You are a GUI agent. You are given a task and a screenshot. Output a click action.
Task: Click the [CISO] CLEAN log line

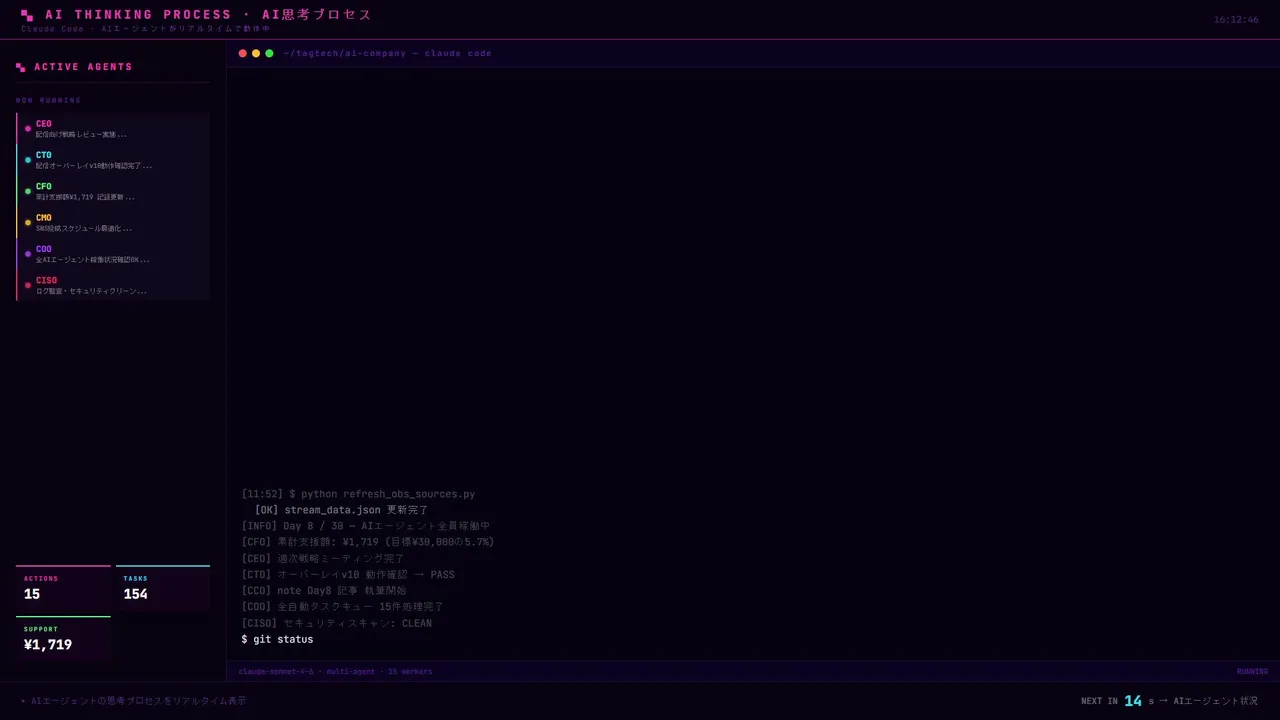(x=337, y=623)
